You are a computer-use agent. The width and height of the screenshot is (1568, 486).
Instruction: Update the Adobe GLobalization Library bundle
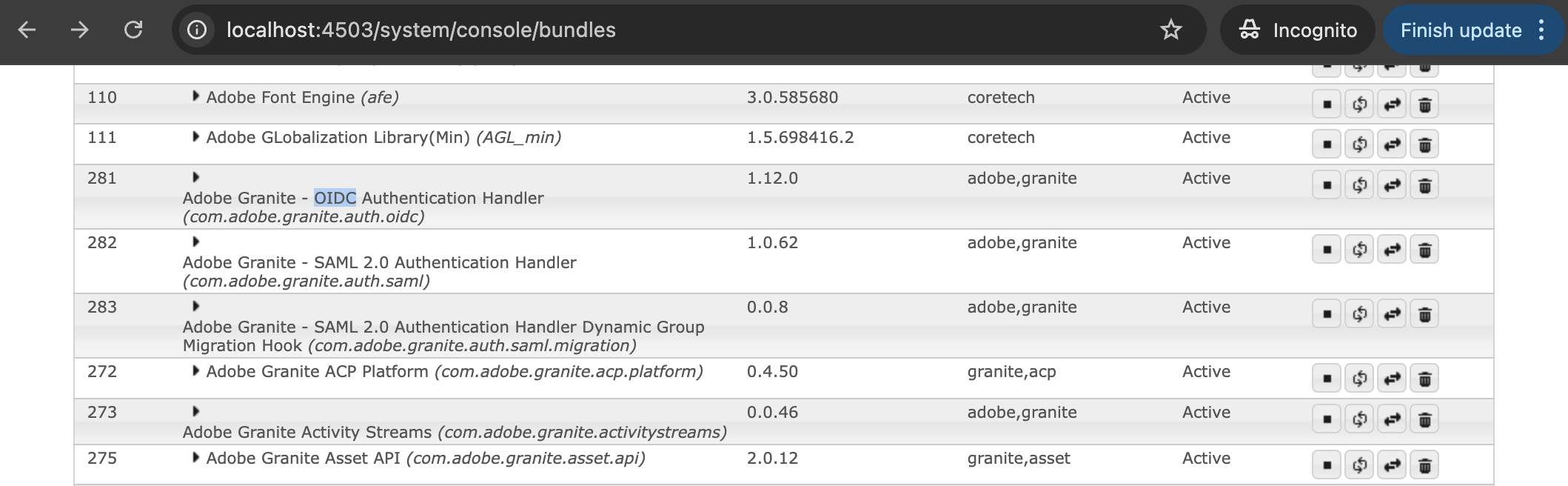click(x=1392, y=144)
